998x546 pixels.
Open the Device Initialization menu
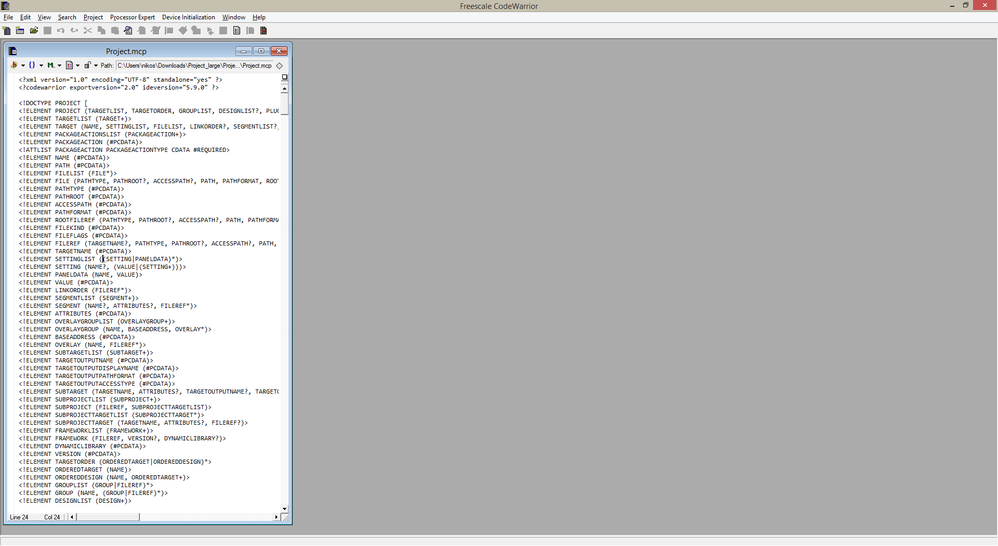(188, 17)
